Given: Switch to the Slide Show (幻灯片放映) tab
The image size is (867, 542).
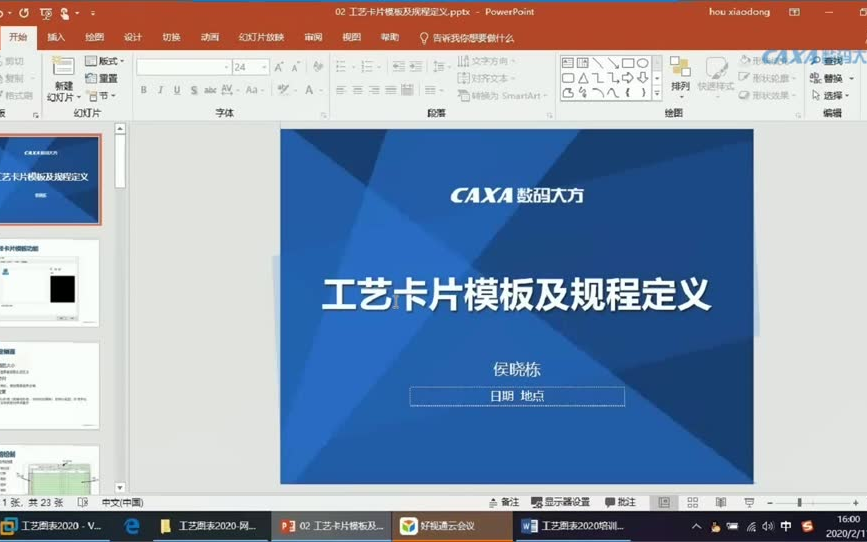Looking at the screenshot, I should (x=262, y=37).
